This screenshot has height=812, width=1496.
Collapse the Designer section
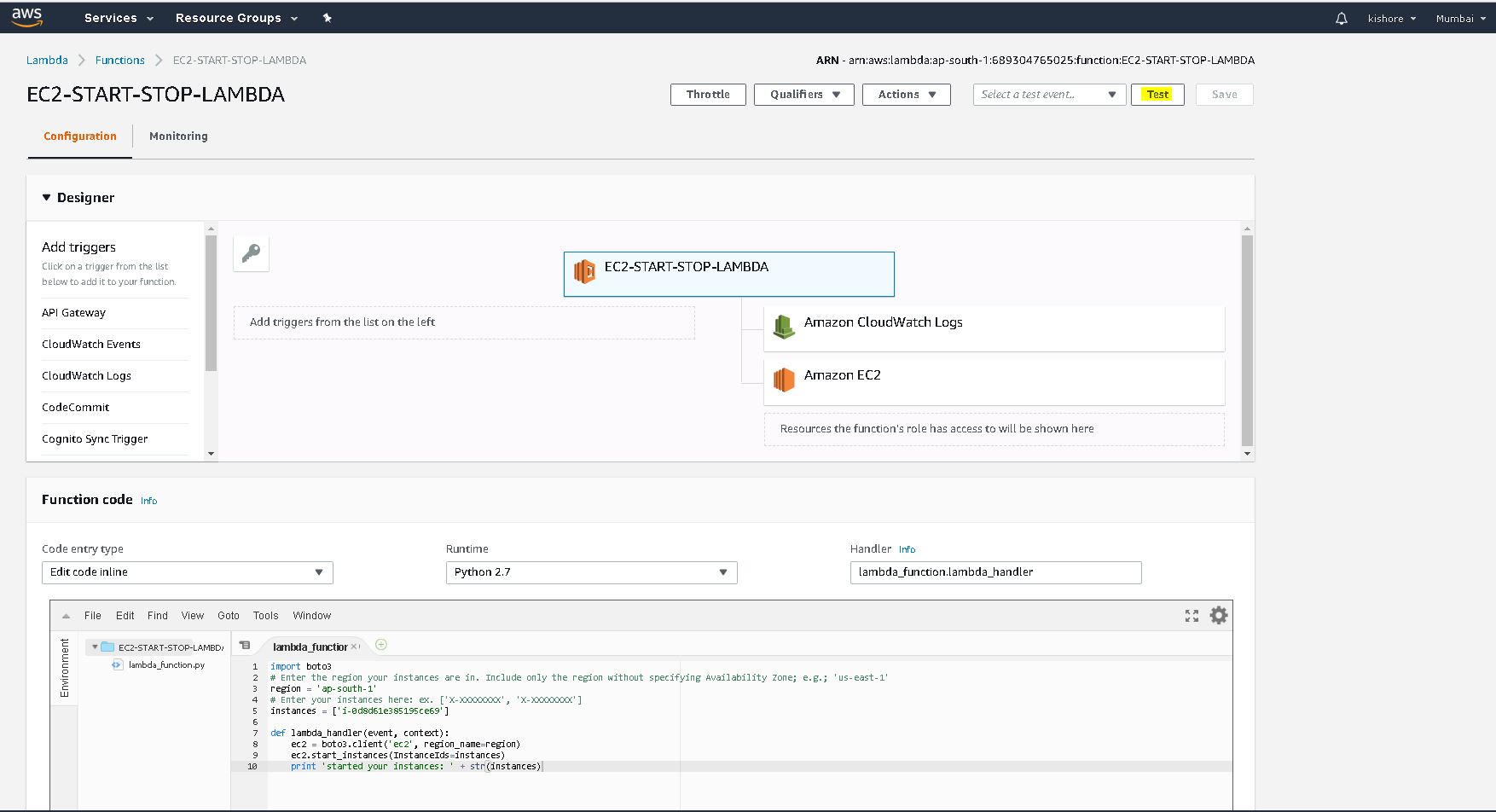47,198
